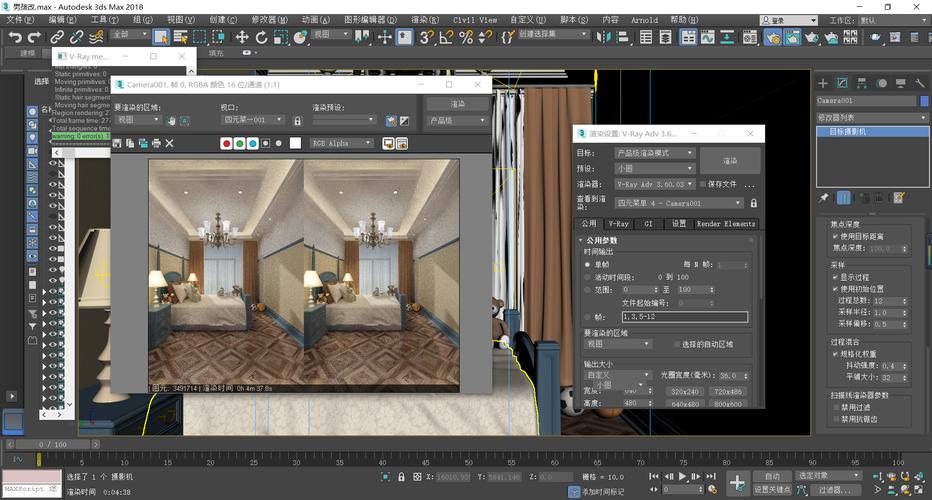Viewport: 932px width, 500px height.
Task: Open the 视口 viewport dropdown in frame buffer
Action: tap(255, 120)
